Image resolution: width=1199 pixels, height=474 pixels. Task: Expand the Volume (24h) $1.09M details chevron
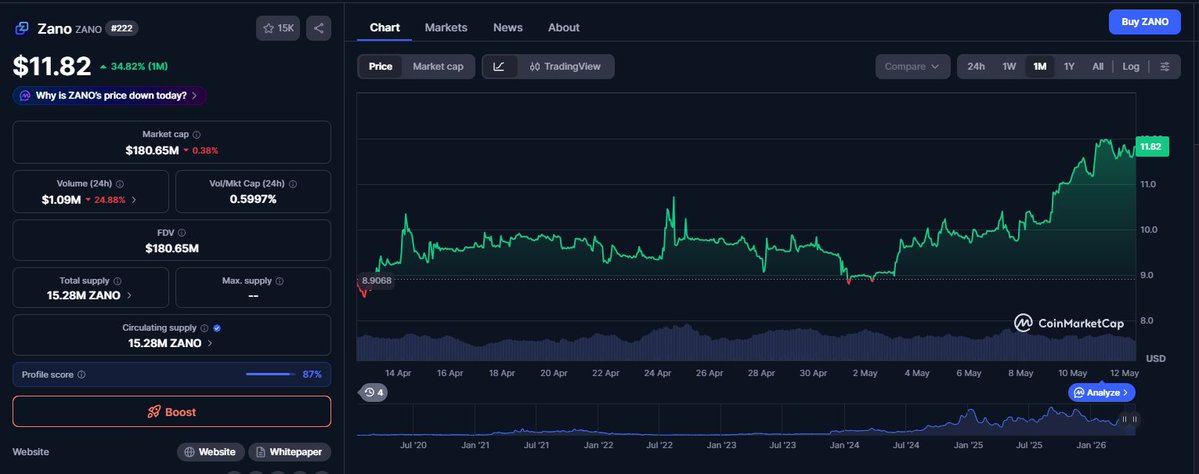click(x=135, y=200)
